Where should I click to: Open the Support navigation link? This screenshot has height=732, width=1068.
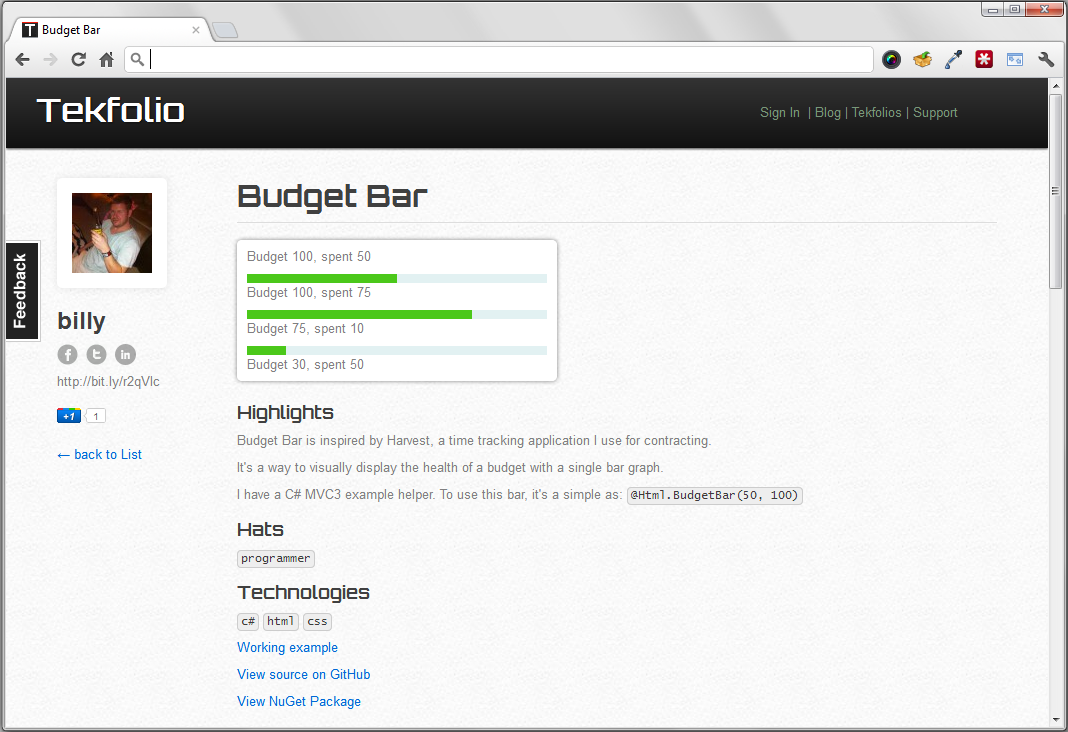(935, 112)
